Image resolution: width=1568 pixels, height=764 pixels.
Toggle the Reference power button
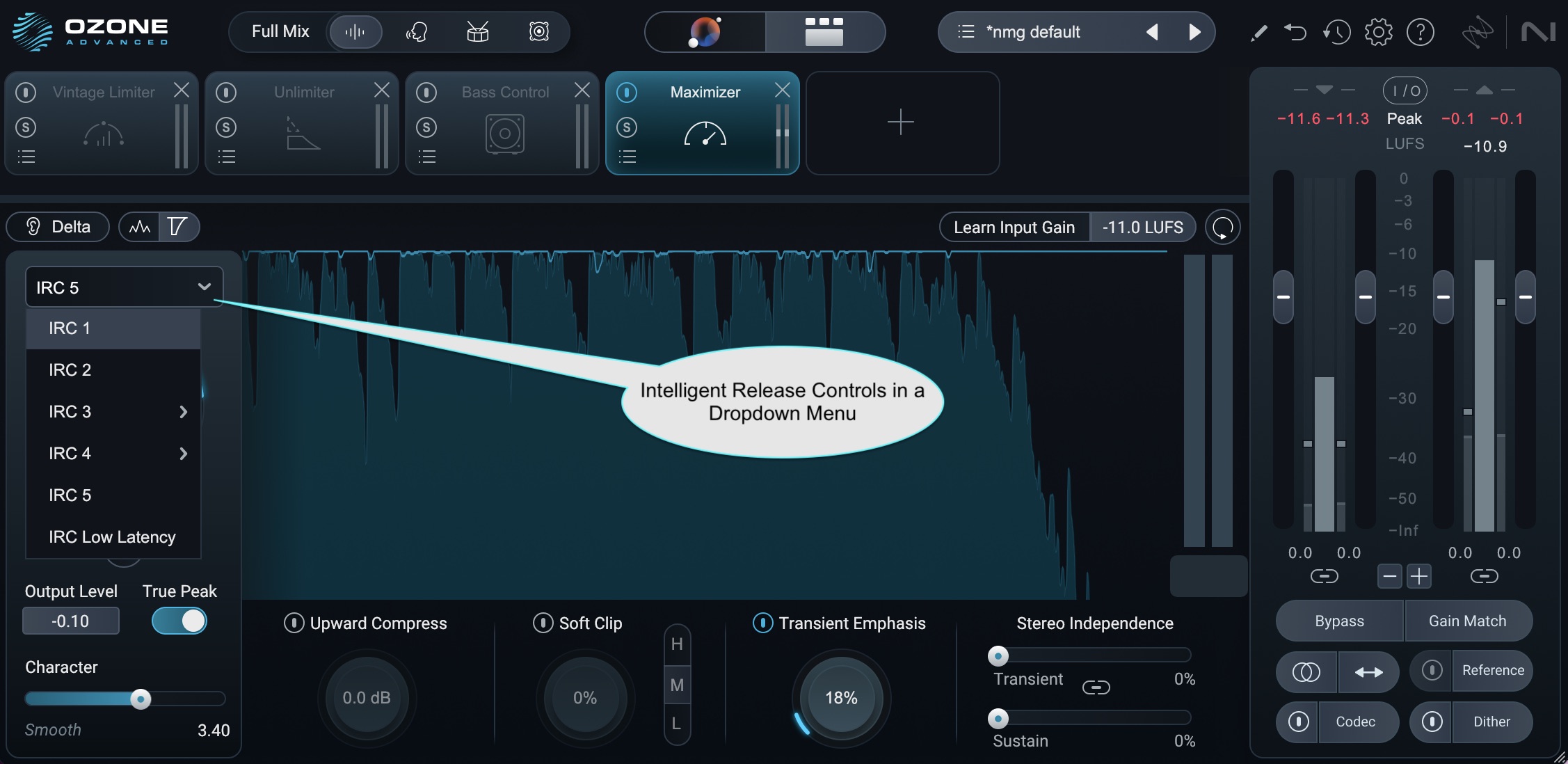[x=1432, y=670]
